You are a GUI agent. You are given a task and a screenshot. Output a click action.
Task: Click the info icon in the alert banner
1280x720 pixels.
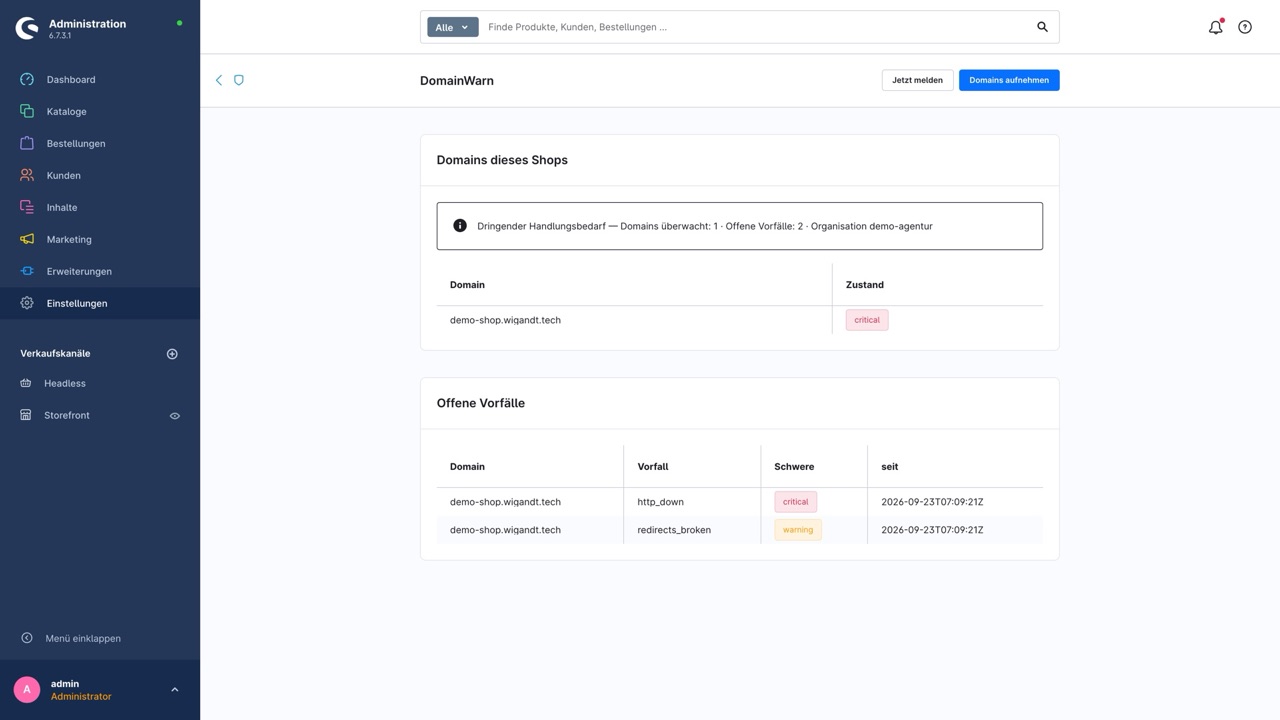460,226
